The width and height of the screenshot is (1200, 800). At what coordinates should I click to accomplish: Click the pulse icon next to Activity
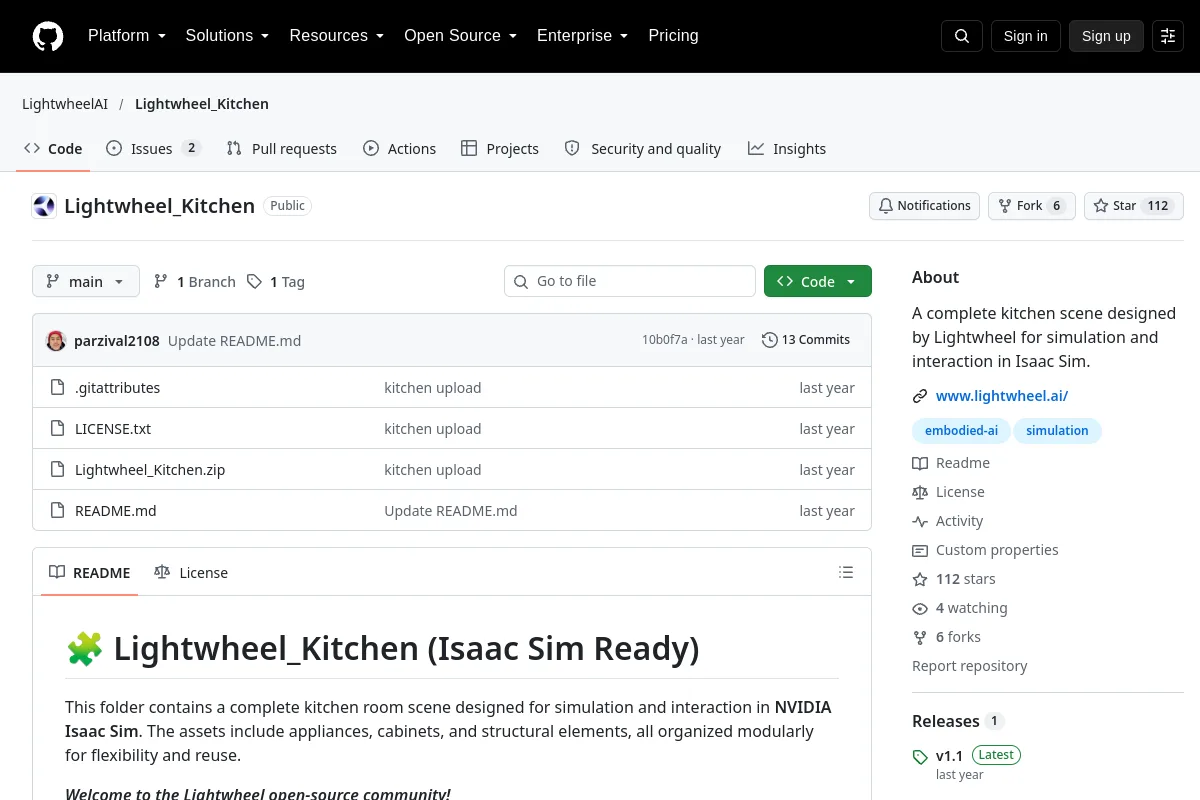[920, 521]
